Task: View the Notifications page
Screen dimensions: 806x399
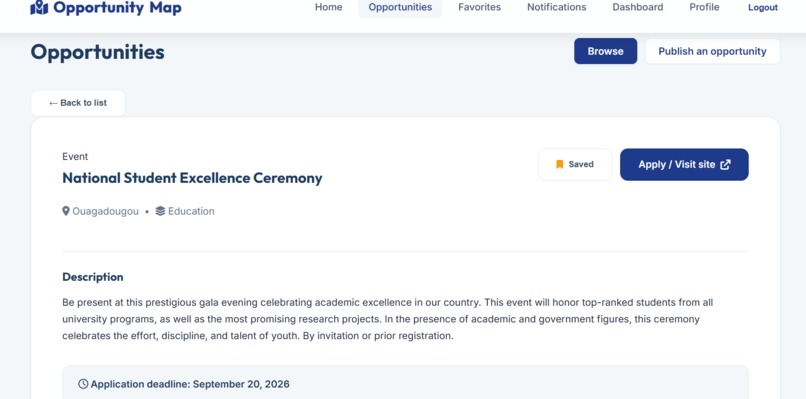Action: click(x=557, y=7)
